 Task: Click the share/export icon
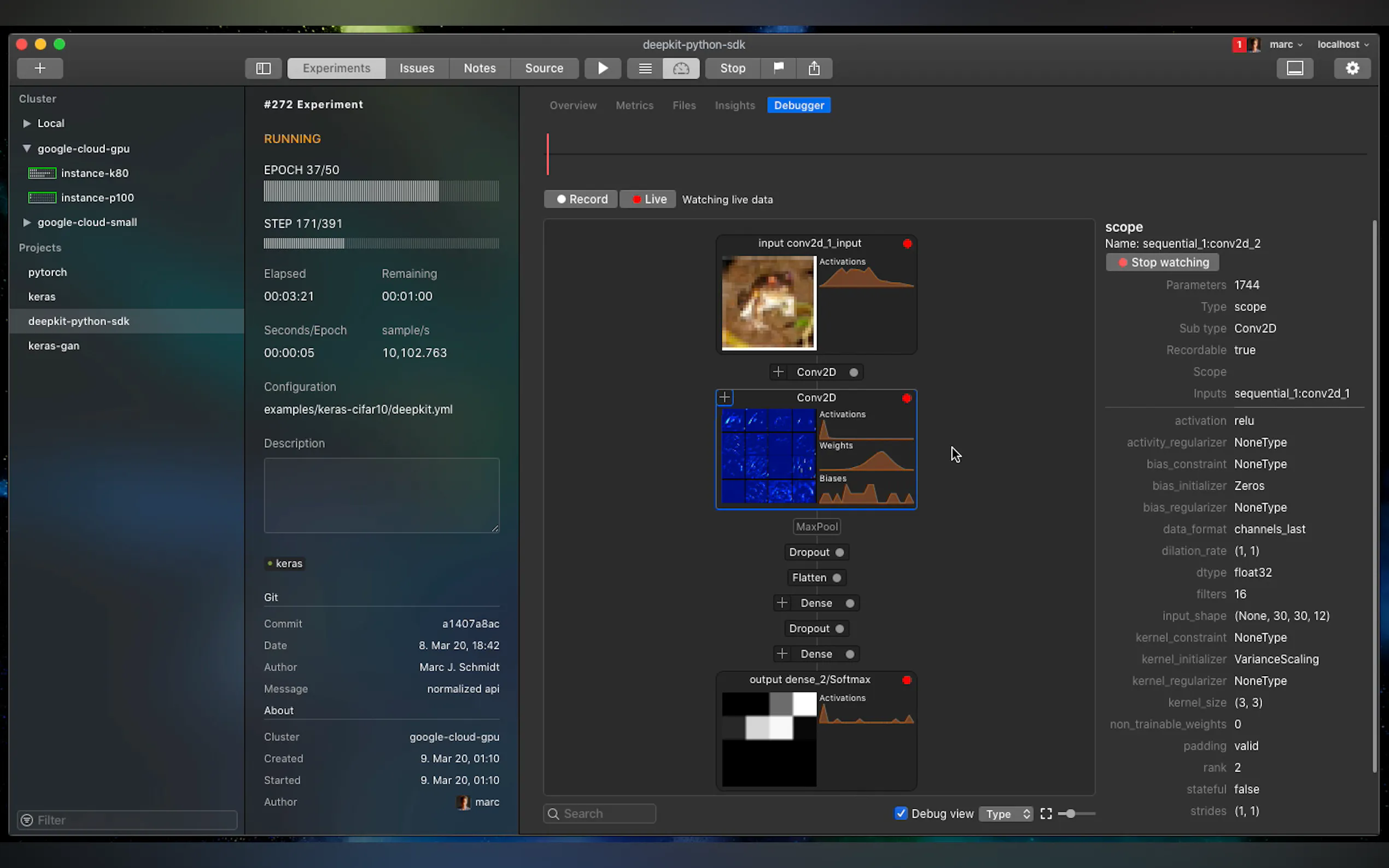coord(814,68)
